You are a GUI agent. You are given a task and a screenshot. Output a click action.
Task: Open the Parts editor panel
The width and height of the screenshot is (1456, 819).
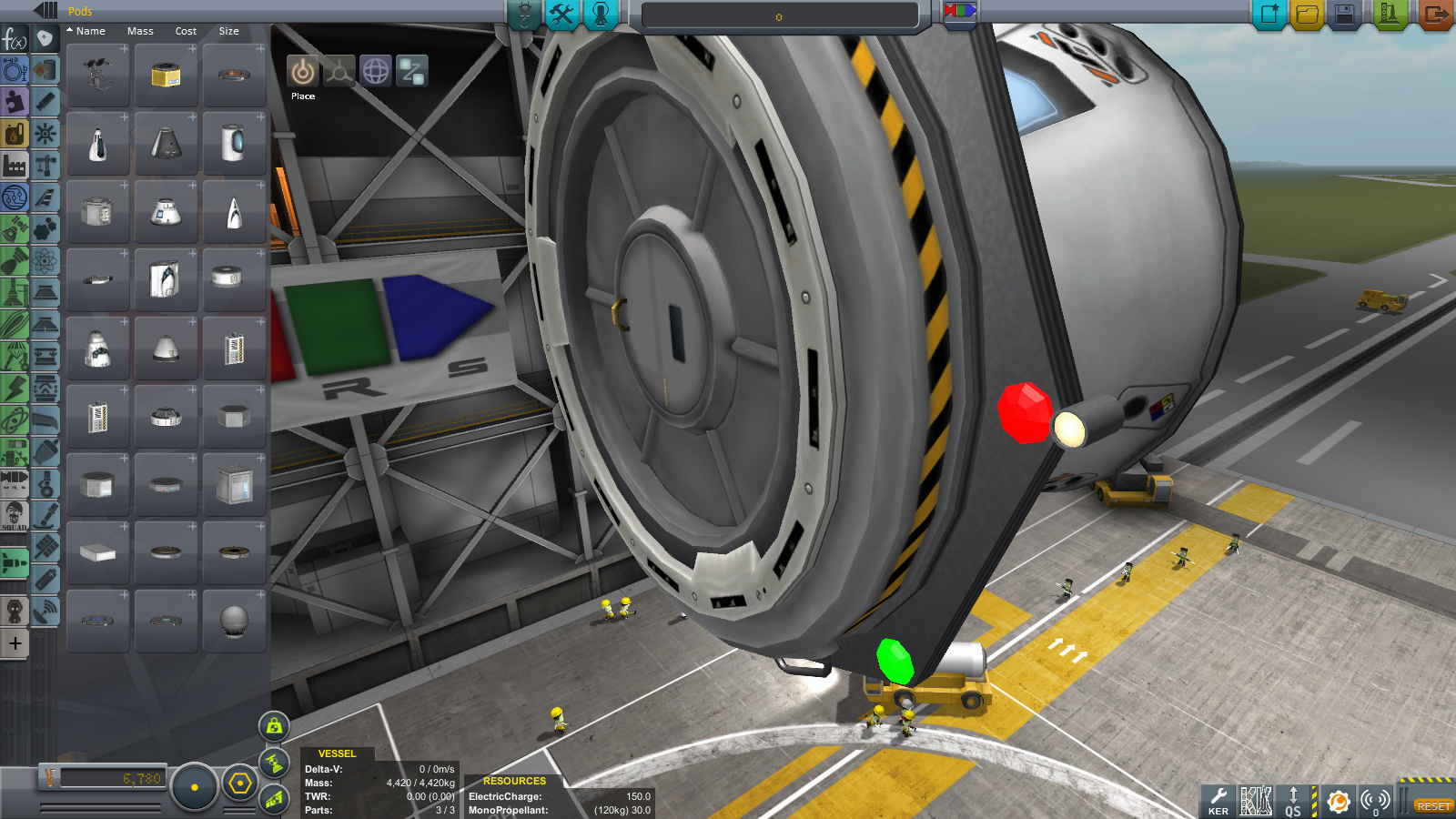(524, 14)
